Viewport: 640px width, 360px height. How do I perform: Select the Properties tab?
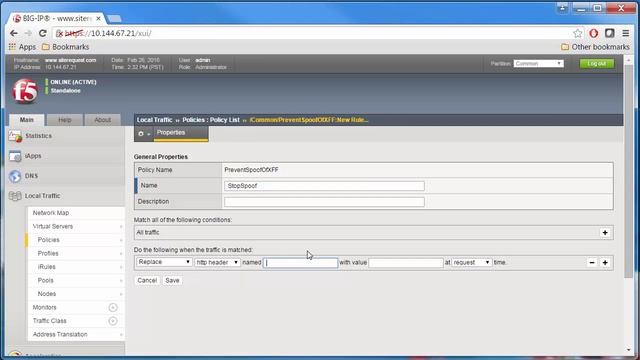point(181,133)
